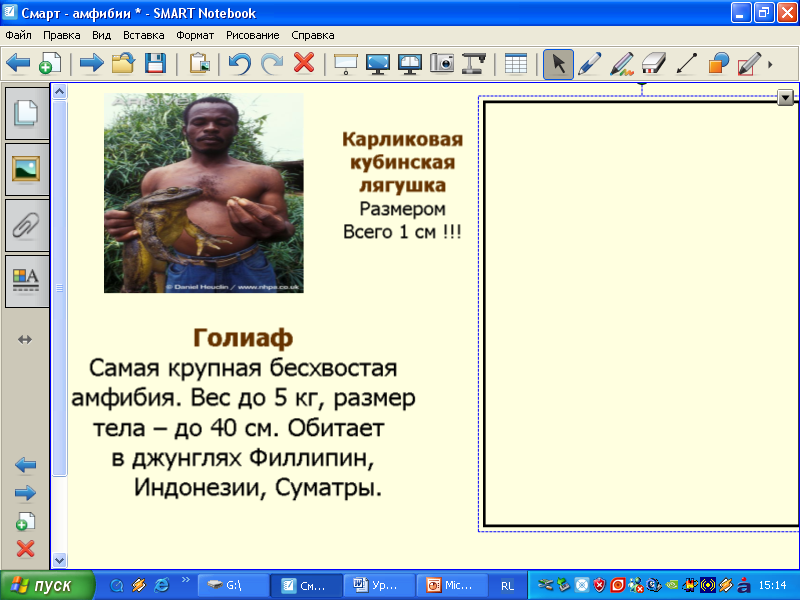Add a new page from the toolbar
This screenshot has width=800, height=600.
[x=49, y=64]
